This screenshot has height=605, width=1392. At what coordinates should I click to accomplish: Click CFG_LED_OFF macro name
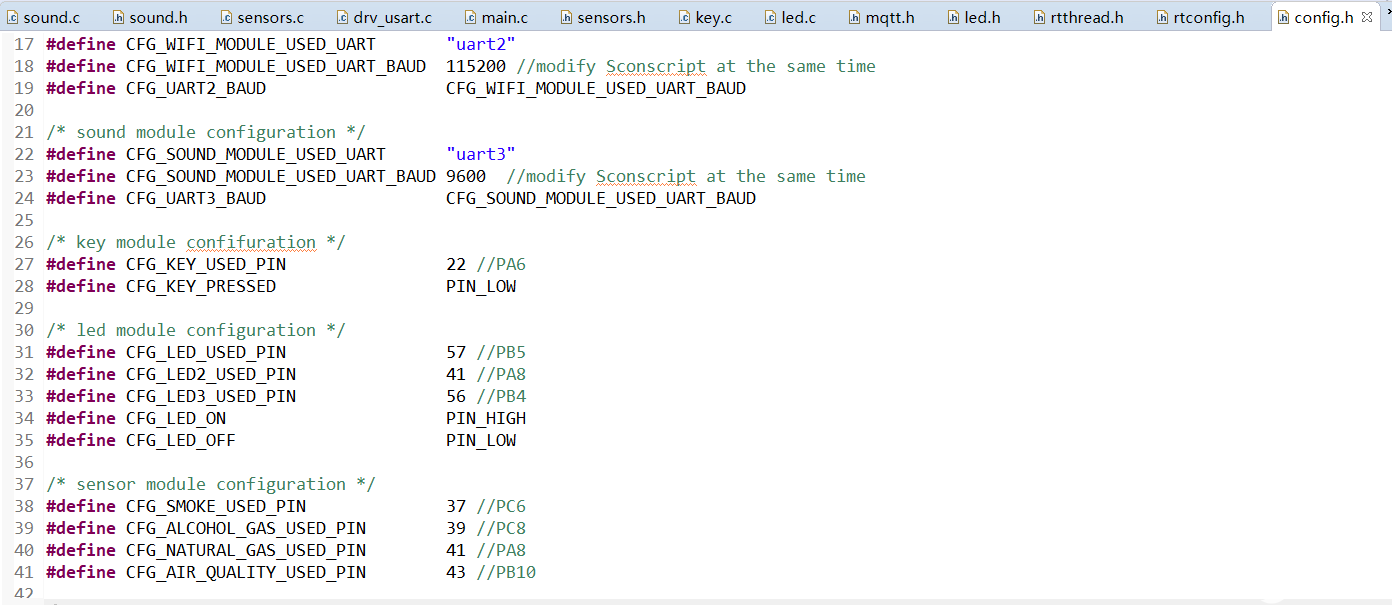(181, 440)
